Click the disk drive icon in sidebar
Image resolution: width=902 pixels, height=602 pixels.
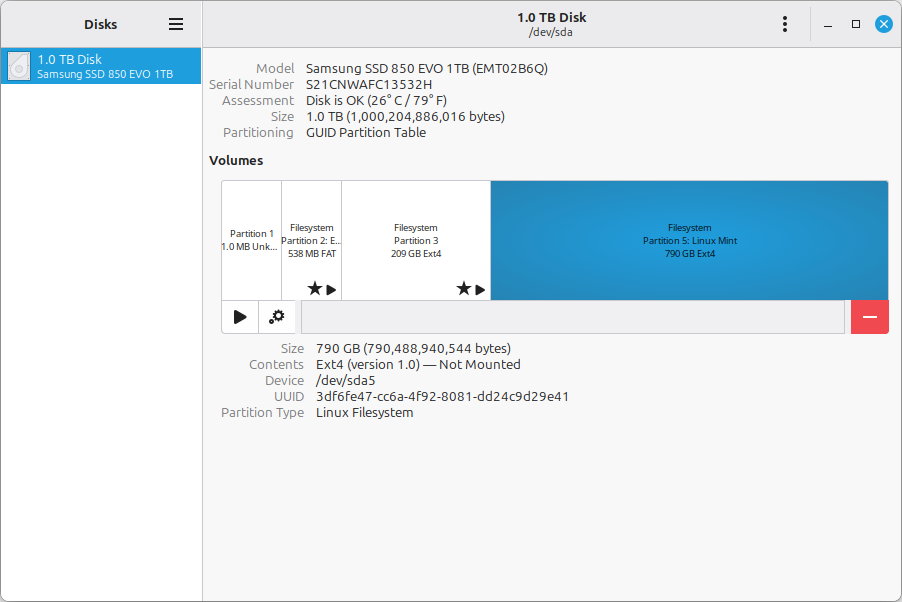[x=19, y=66]
